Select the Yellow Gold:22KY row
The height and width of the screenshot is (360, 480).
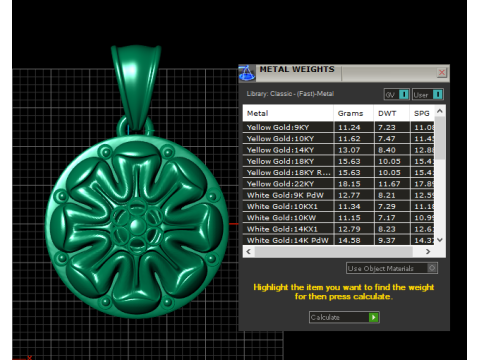(x=339, y=184)
